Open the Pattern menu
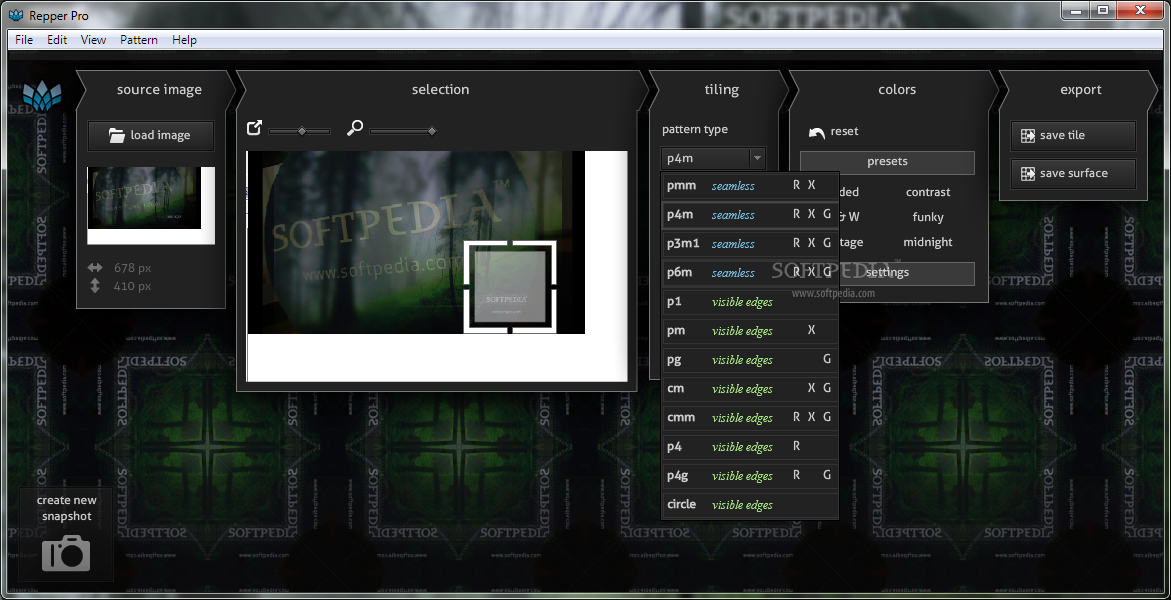This screenshot has height=600, width=1171. click(x=139, y=40)
